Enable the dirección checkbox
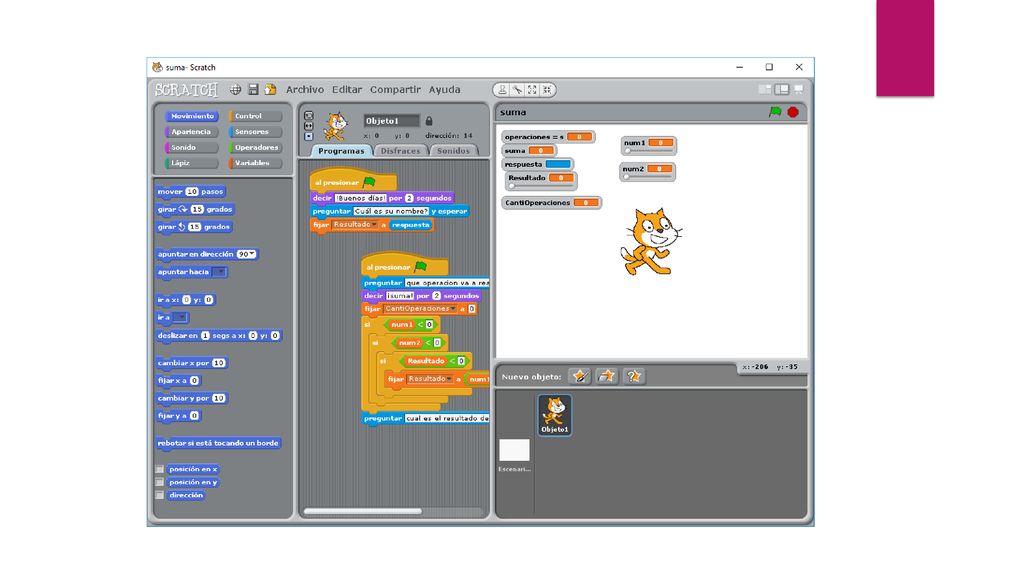Screen dimensions: 1024x576 coord(159,495)
